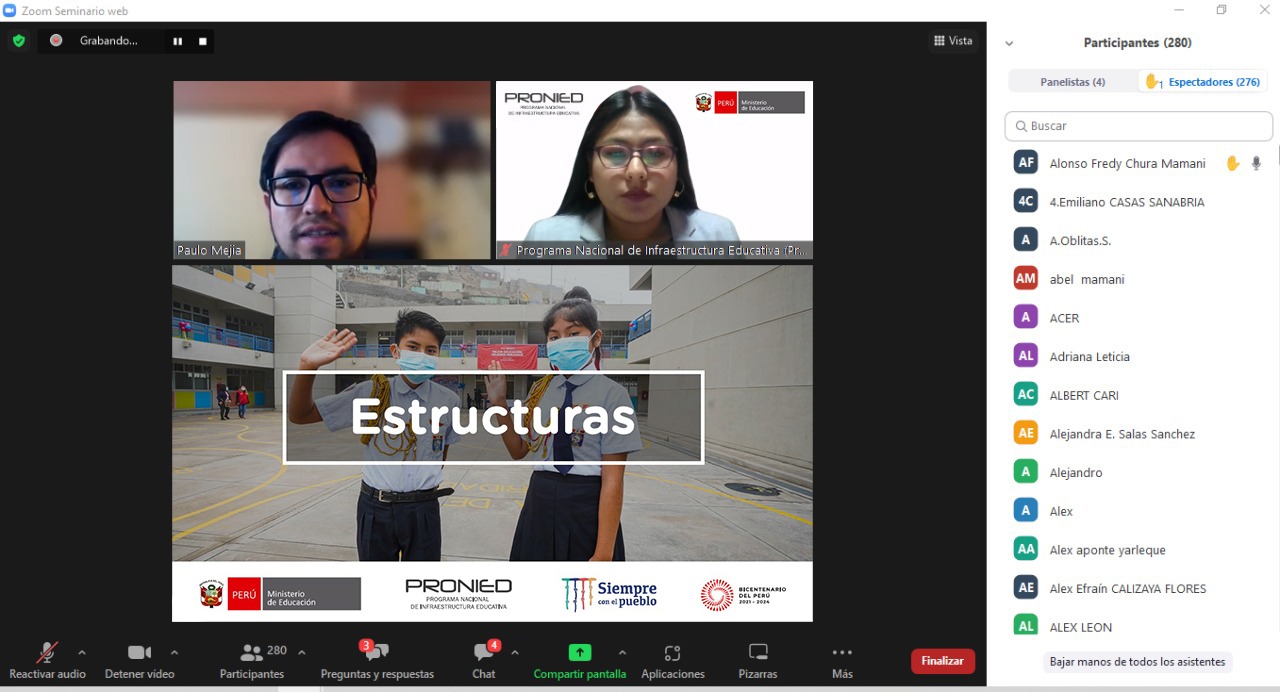Select participant Alejandro
The height and width of the screenshot is (692, 1280).
1139,472
